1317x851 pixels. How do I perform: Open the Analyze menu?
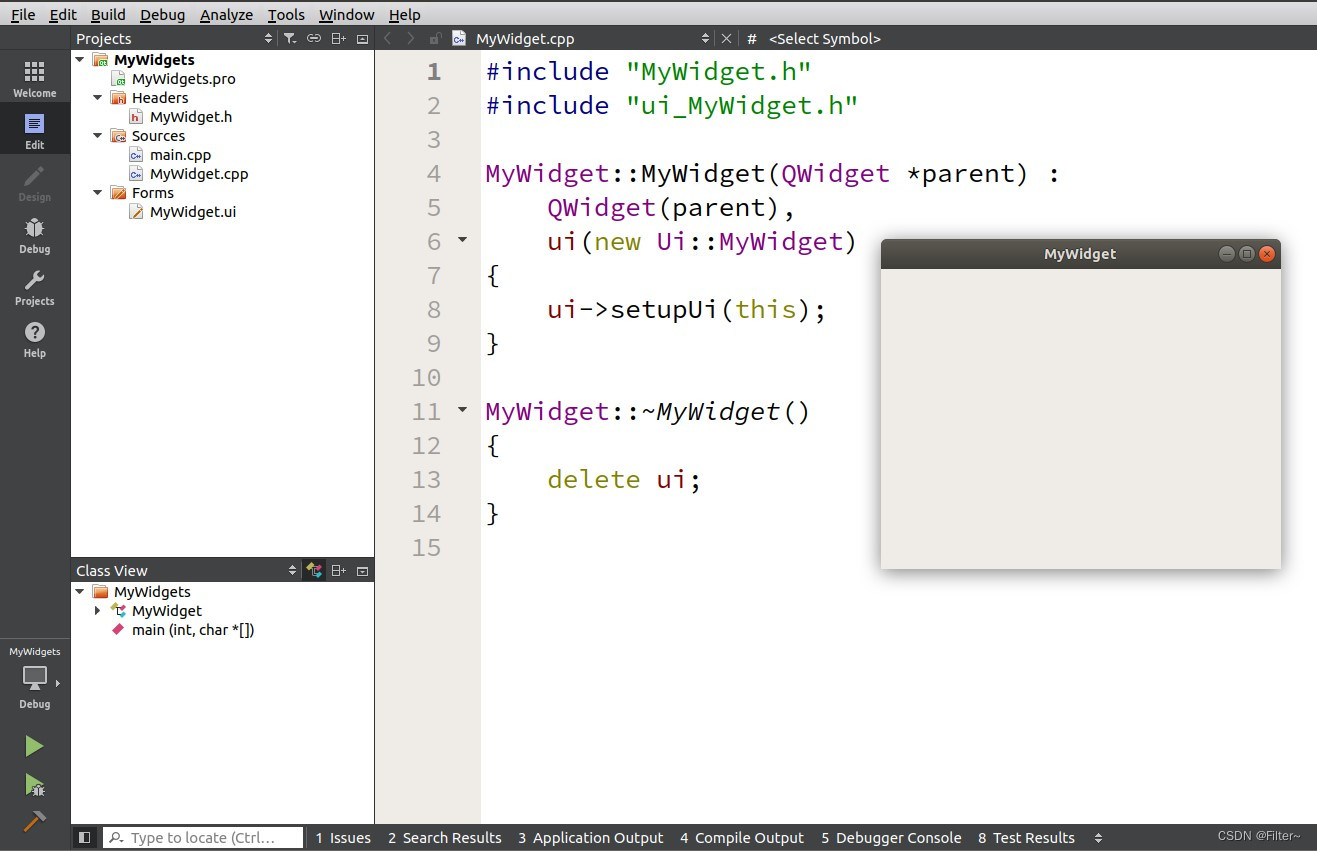227,15
